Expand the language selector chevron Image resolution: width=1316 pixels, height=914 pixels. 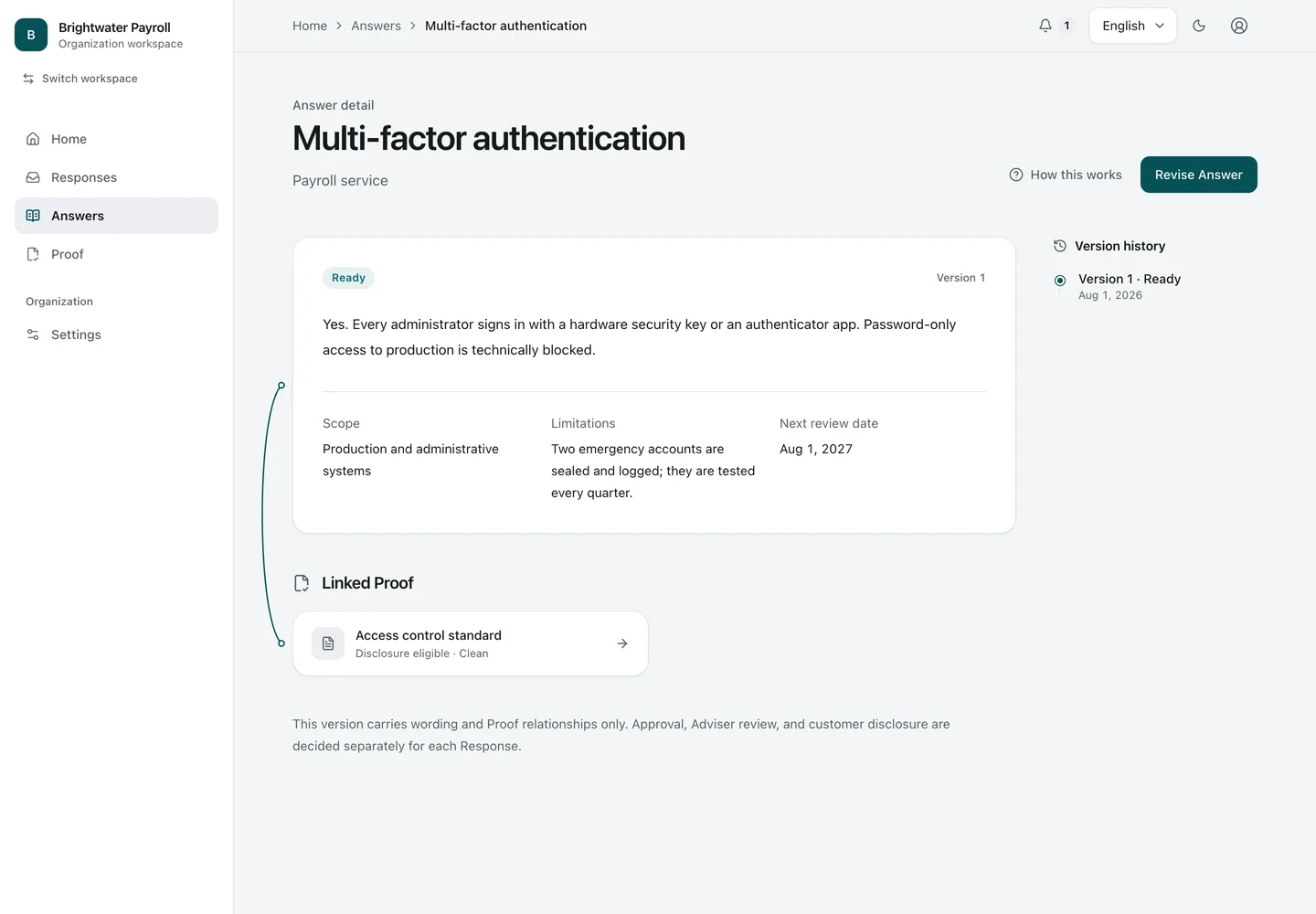coord(1160,26)
